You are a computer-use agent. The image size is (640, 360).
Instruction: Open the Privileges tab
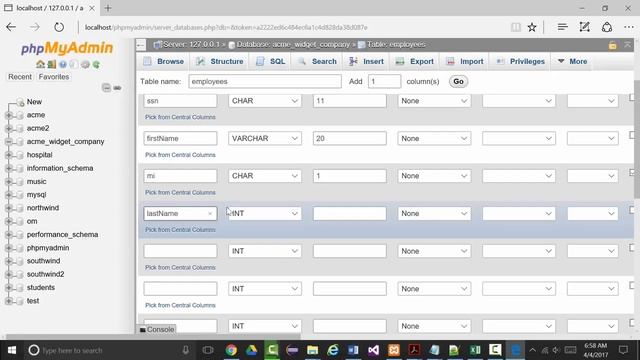pyautogui.click(x=520, y=61)
